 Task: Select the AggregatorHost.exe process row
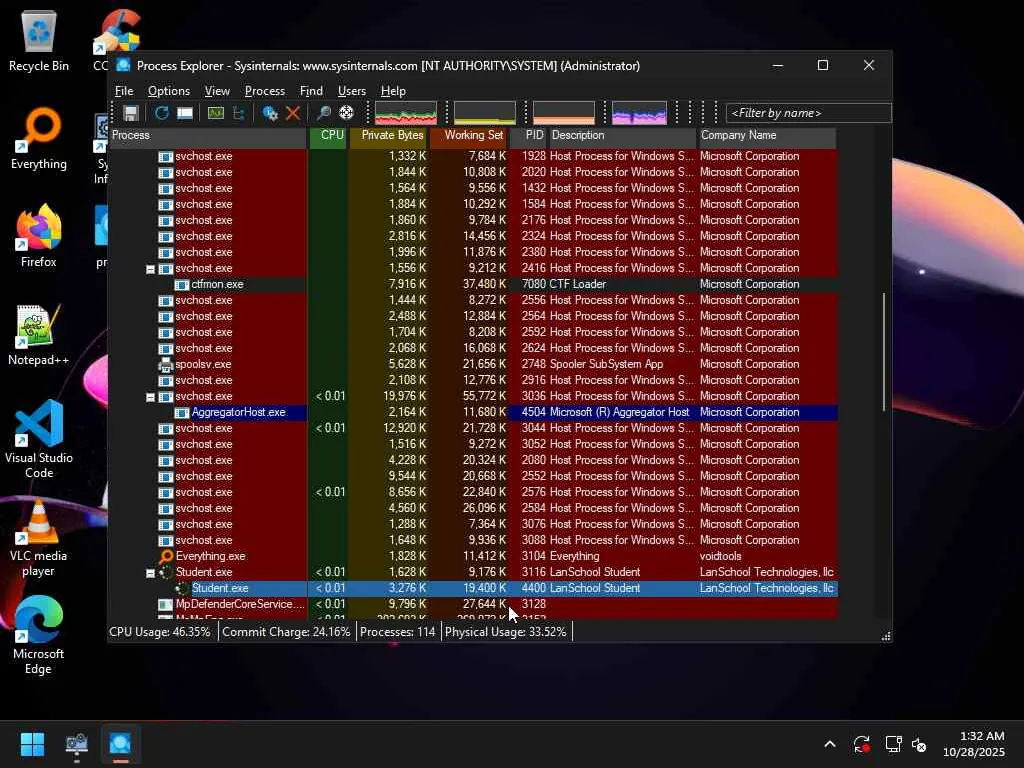click(x=473, y=413)
